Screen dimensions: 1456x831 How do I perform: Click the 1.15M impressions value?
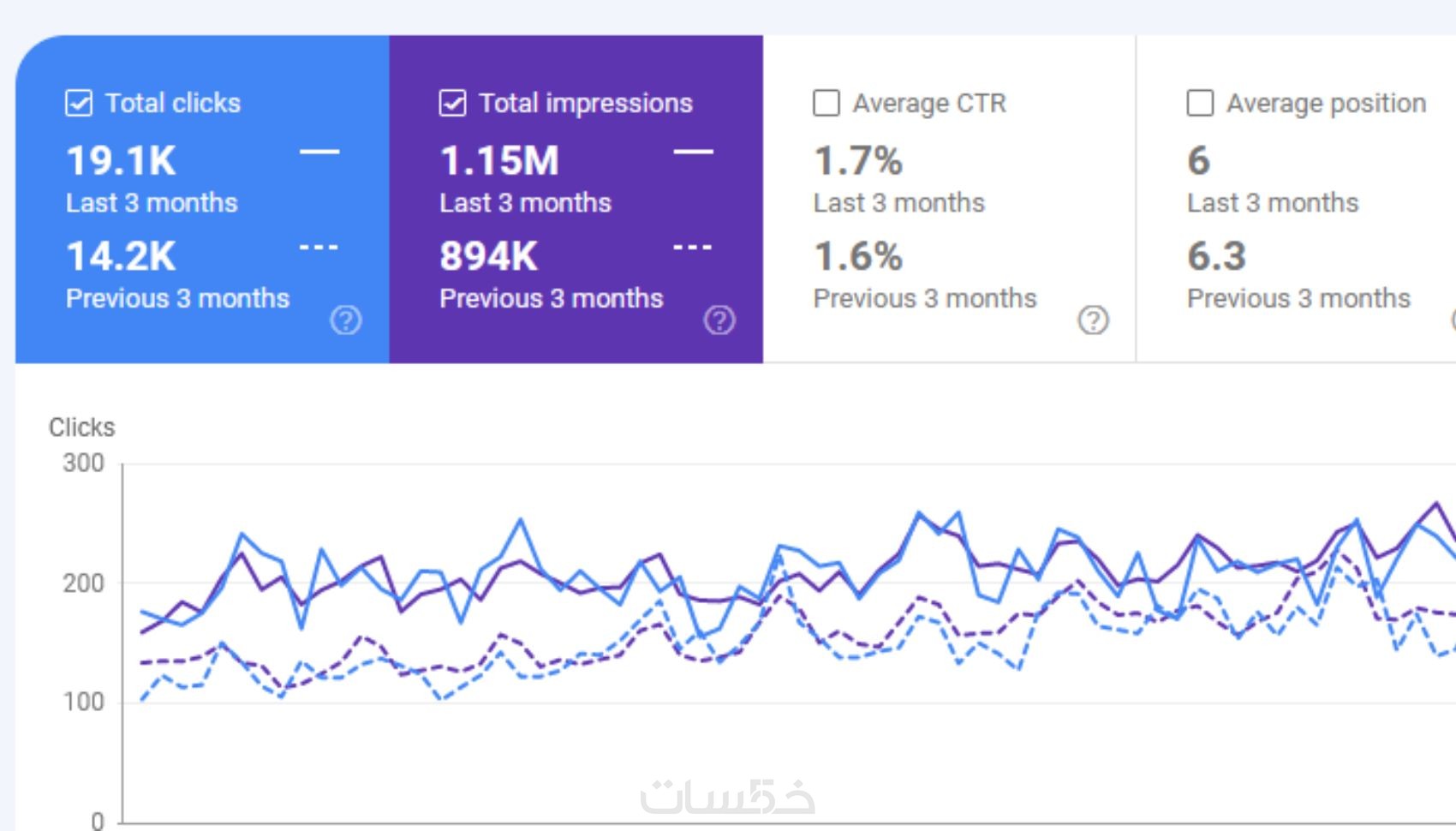coord(499,161)
